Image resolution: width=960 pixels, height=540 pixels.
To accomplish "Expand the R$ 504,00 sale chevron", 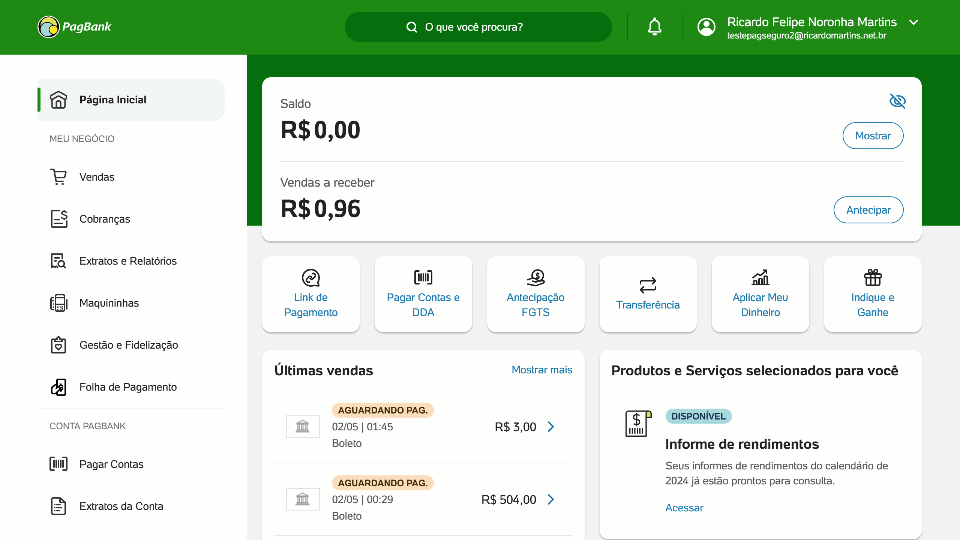I will 551,500.
